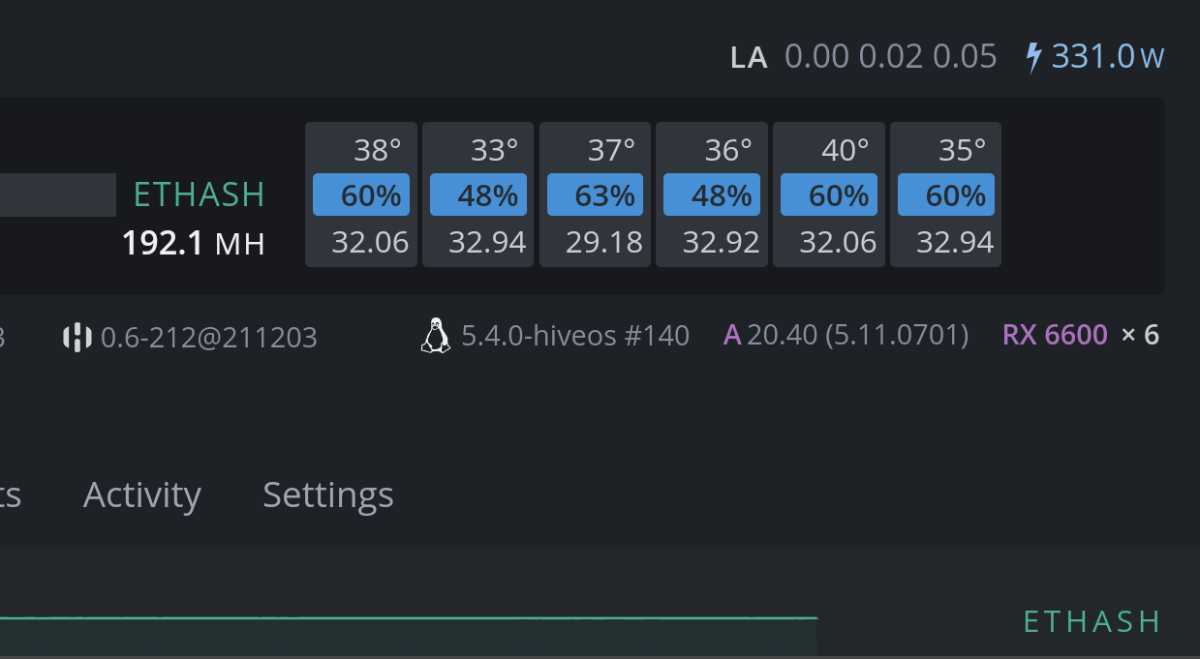Click the ETHASH chart legend label

[x=1092, y=622]
